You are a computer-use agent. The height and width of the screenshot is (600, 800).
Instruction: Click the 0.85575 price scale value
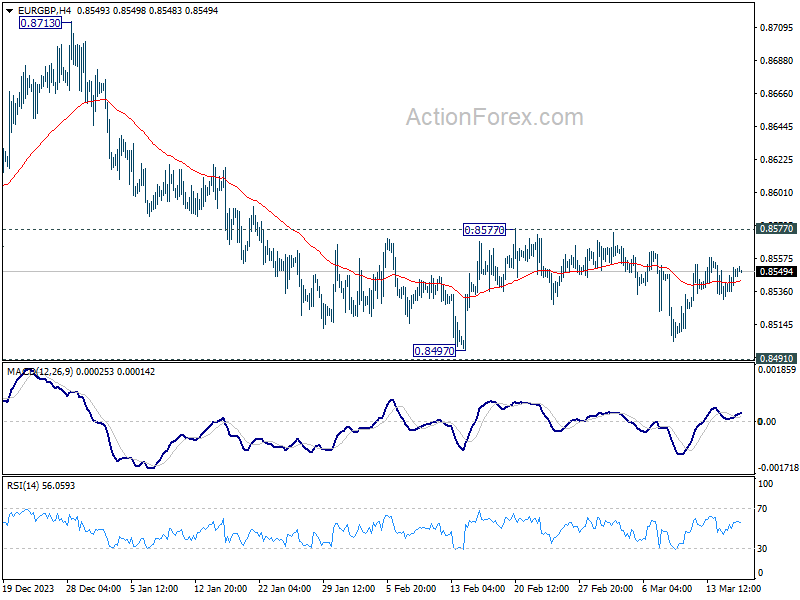[777, 259]
